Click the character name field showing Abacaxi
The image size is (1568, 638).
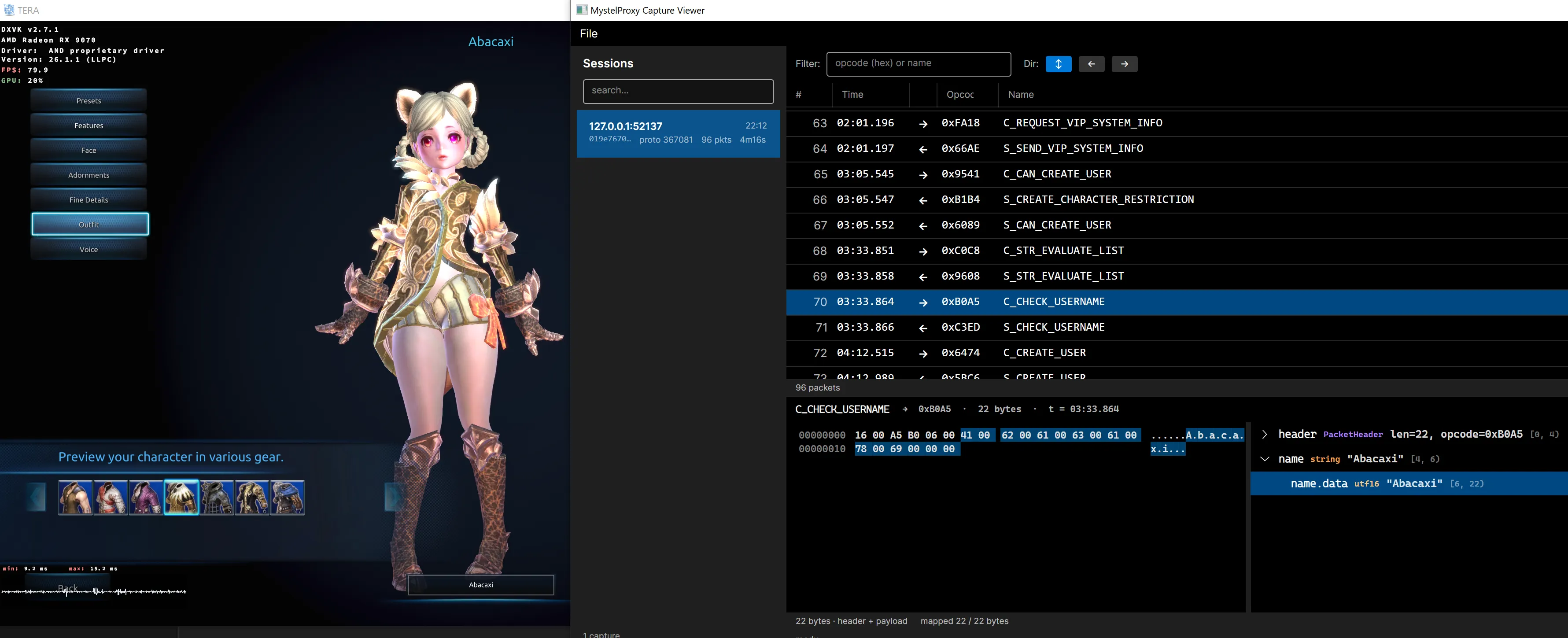[x=481, y=584]
